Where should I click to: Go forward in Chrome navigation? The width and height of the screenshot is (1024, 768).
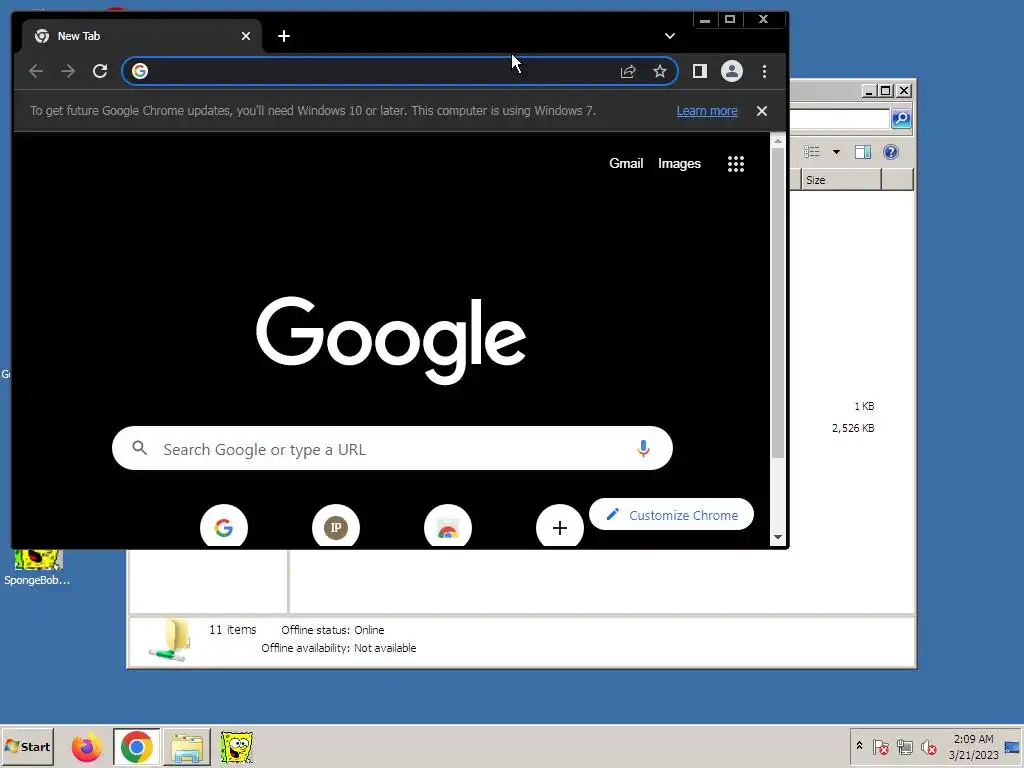coord(68,71)
